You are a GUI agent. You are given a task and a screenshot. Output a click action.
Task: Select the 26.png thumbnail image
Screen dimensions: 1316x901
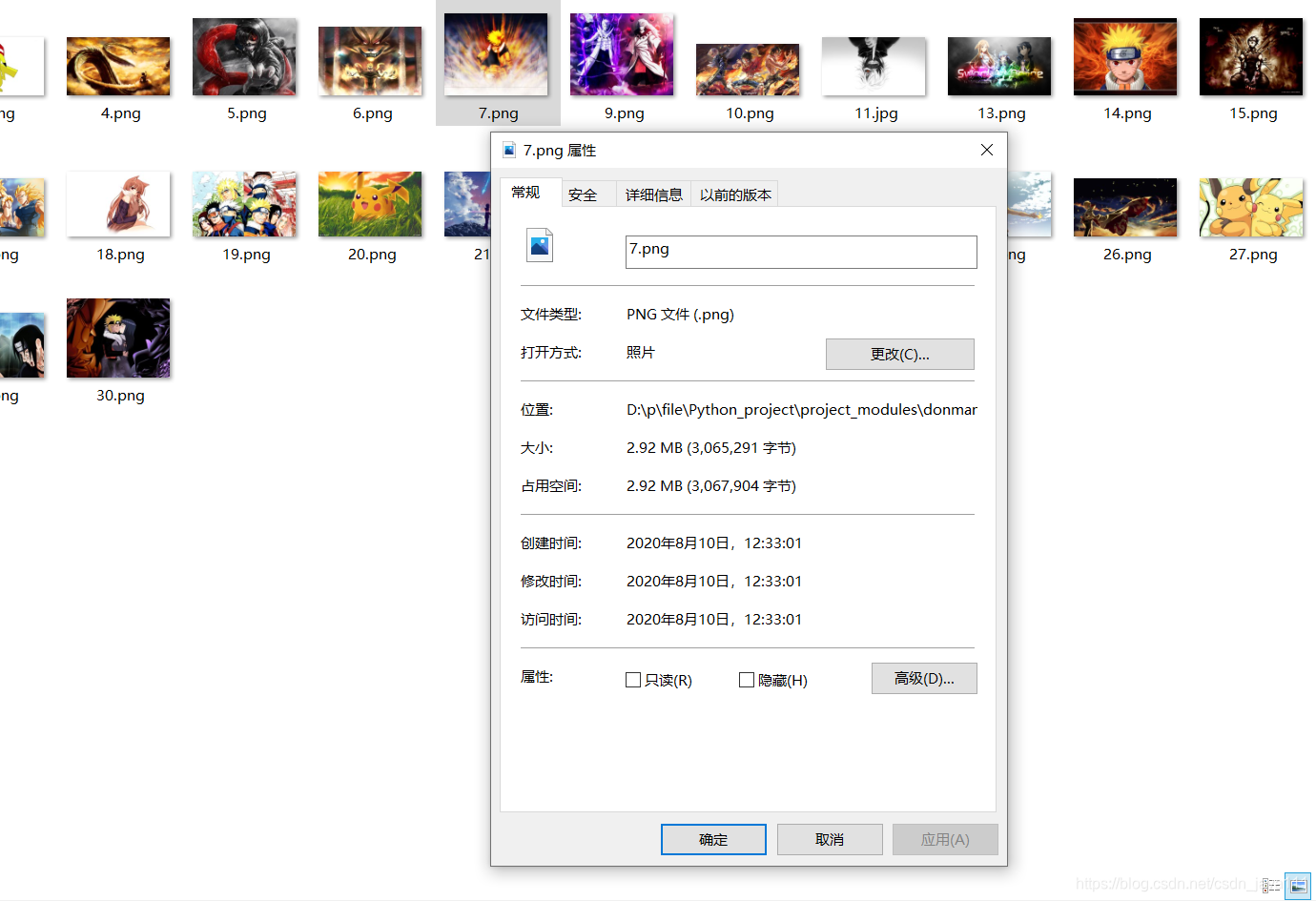point(1125,208)
